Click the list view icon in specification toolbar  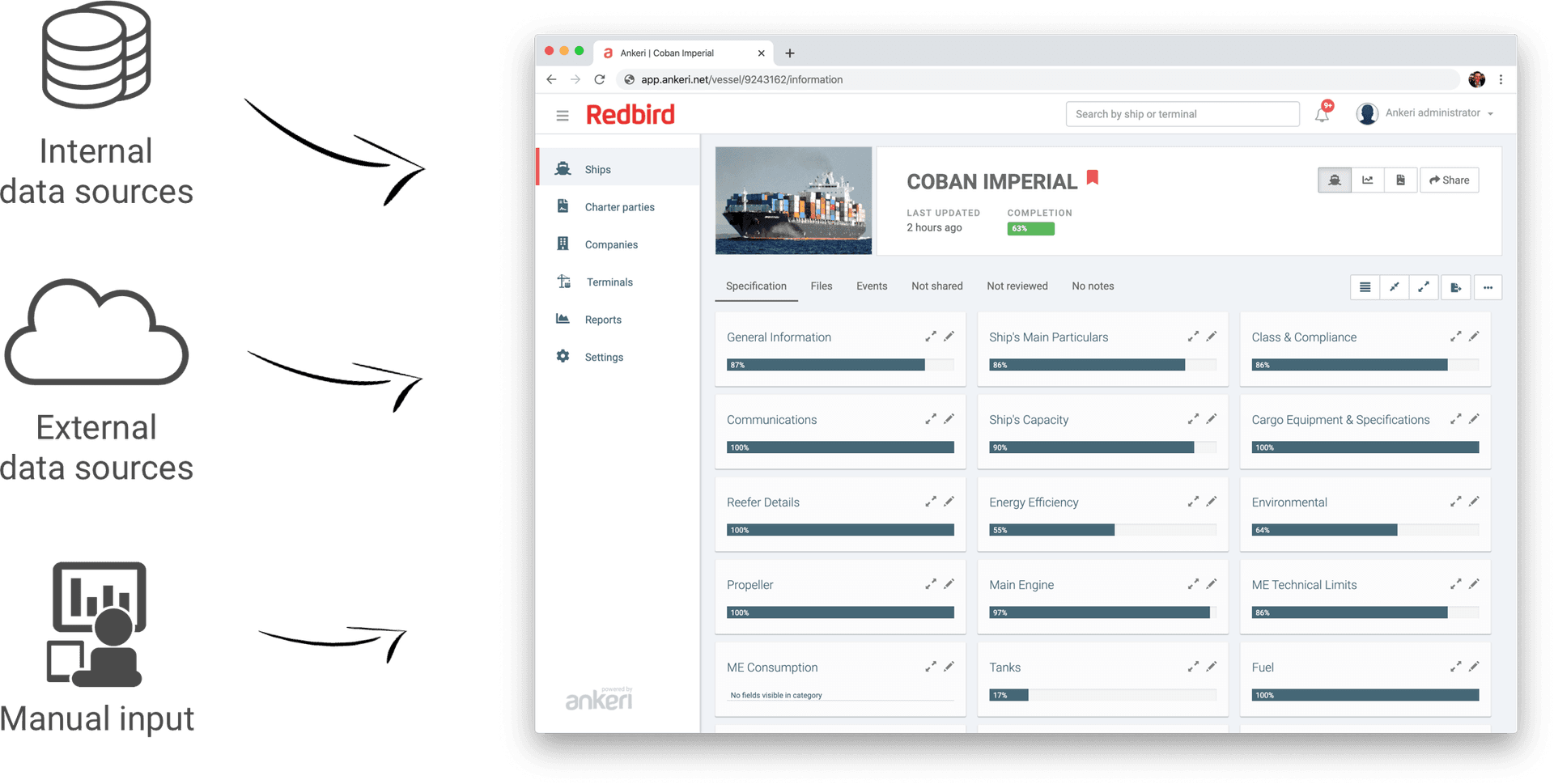pos(1365,287)
